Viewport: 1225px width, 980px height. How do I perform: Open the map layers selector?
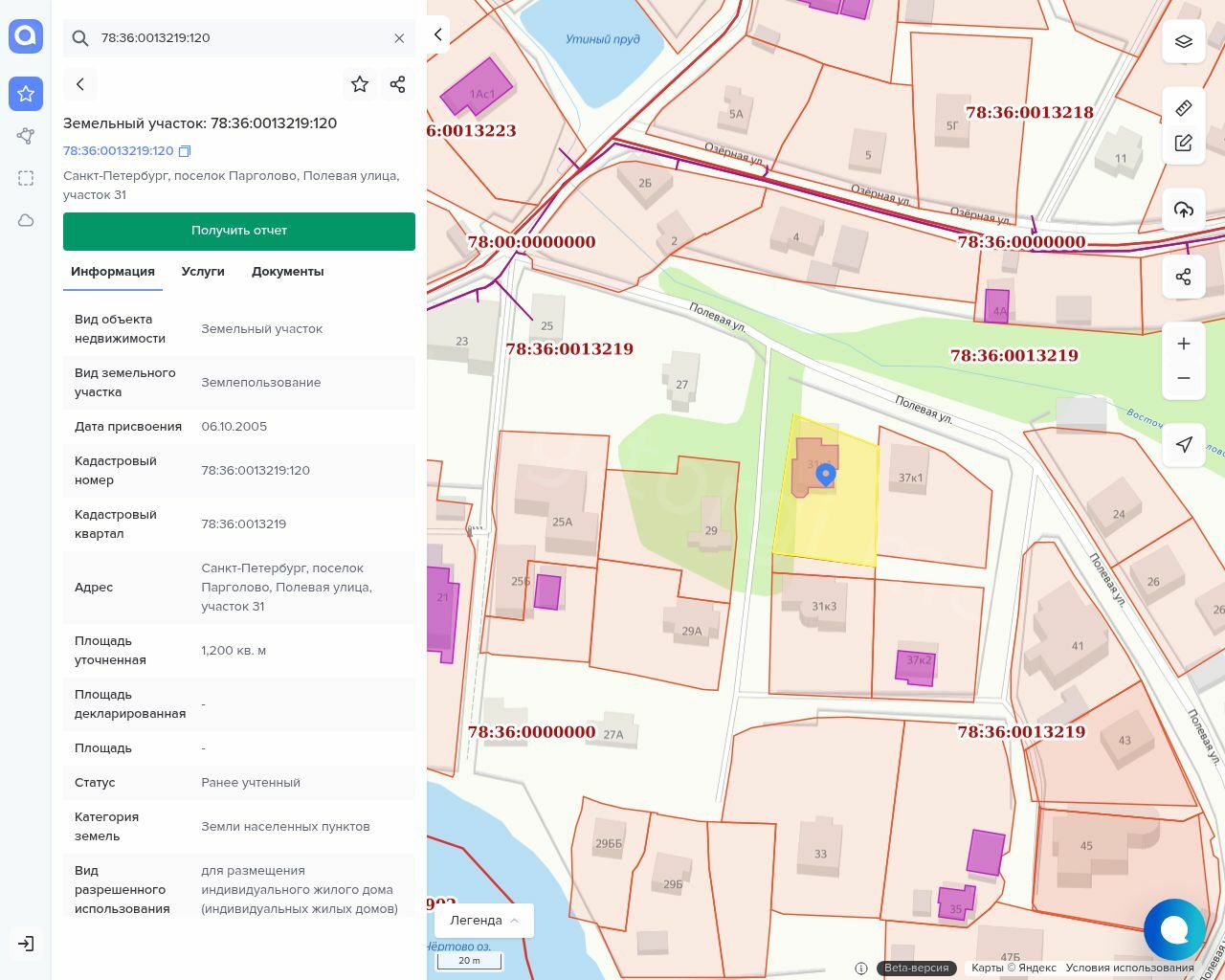(x=1184, y=41)
